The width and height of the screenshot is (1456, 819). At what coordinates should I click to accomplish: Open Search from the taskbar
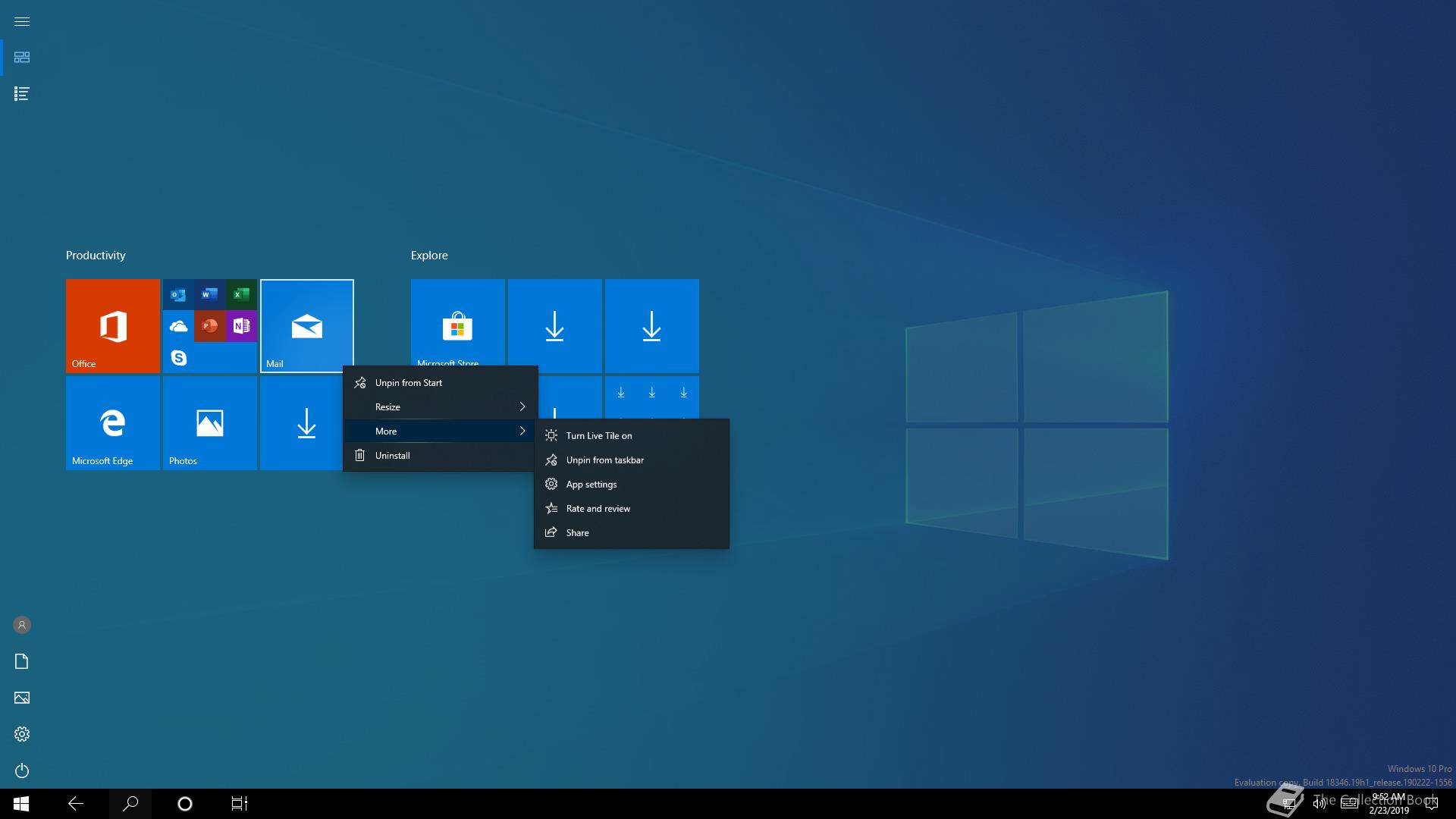coord(130,804)
